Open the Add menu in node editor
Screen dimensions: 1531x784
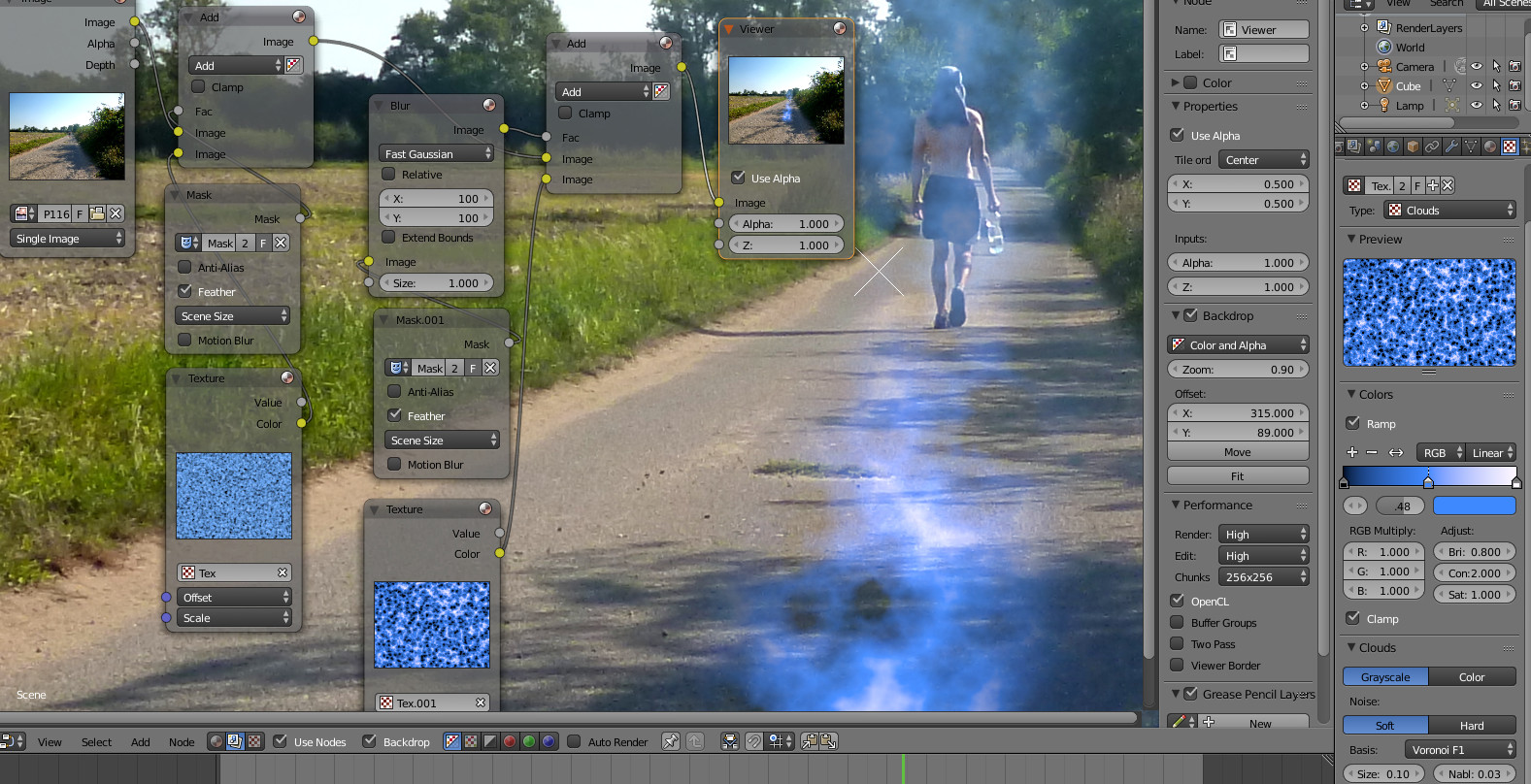[141, 742]
